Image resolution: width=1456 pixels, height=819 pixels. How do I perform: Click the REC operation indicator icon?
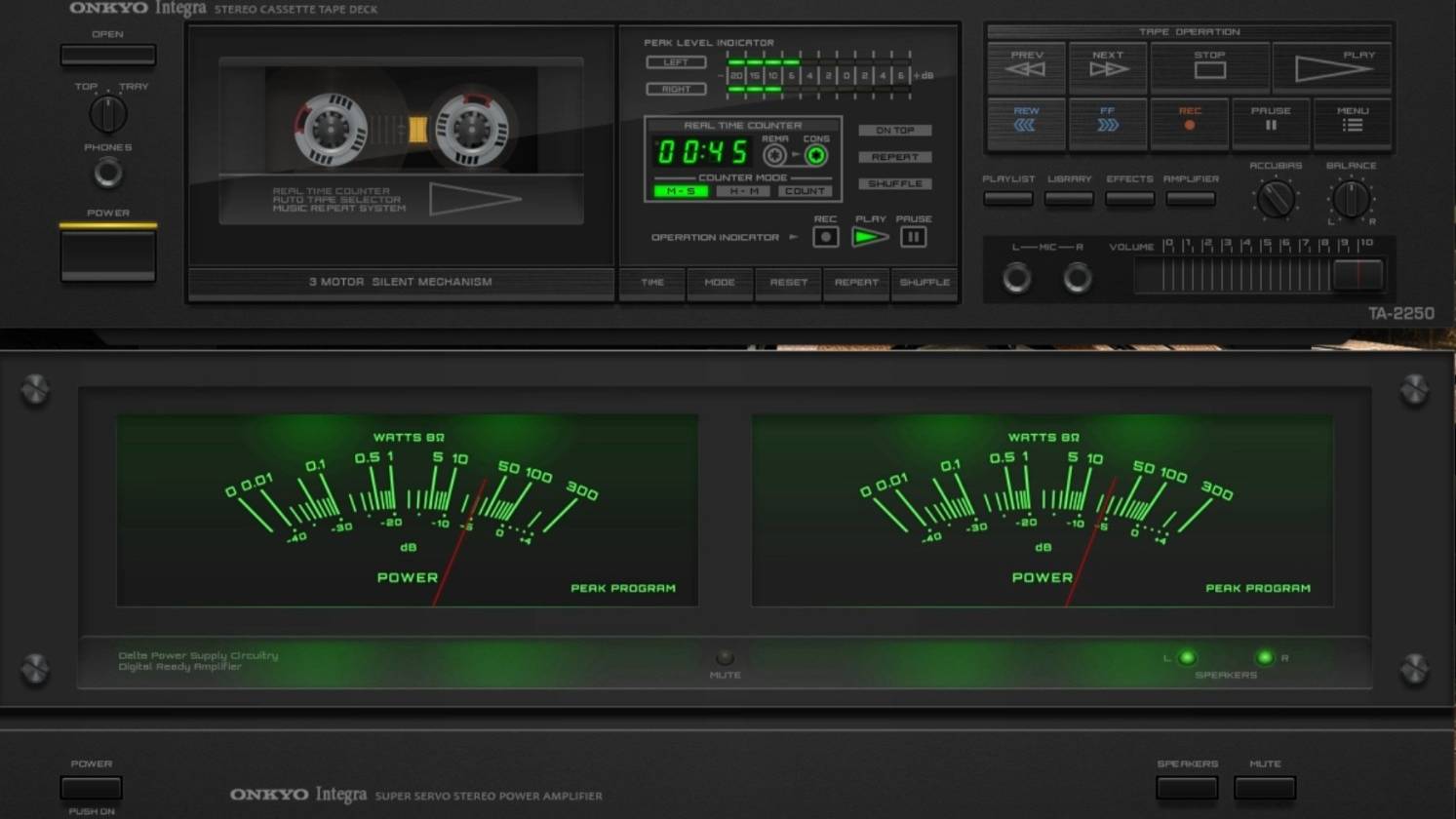coord(826,237)
